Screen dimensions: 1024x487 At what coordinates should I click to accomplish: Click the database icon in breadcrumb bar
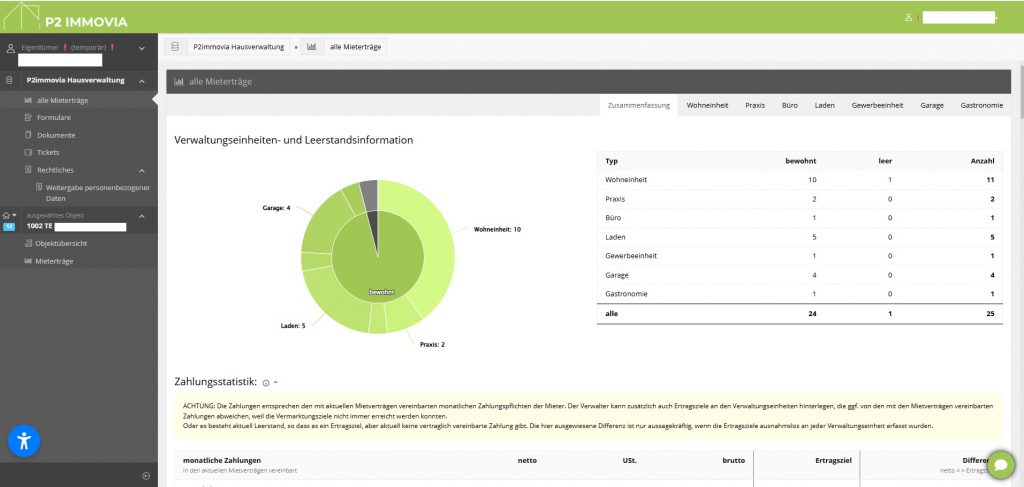176,47
